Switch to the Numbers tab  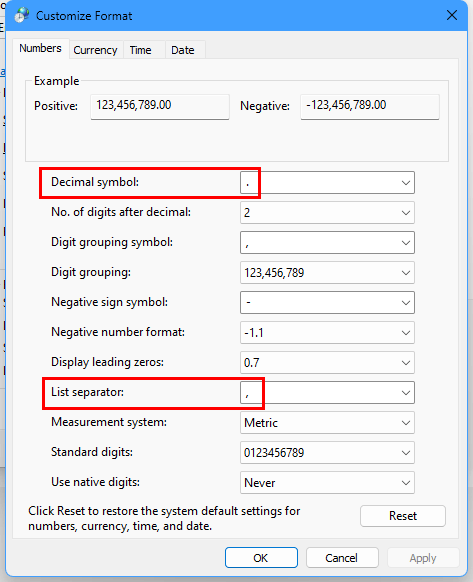[40, 49]
